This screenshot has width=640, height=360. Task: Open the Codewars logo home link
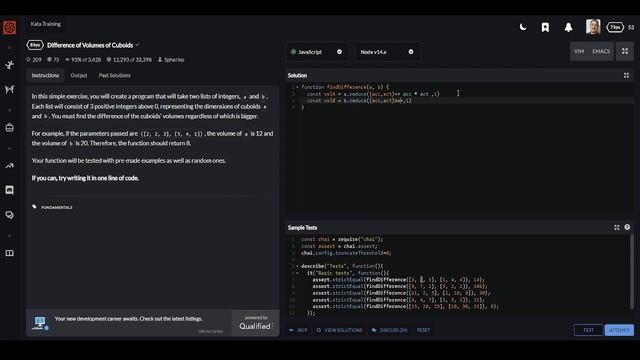[9, 27]
